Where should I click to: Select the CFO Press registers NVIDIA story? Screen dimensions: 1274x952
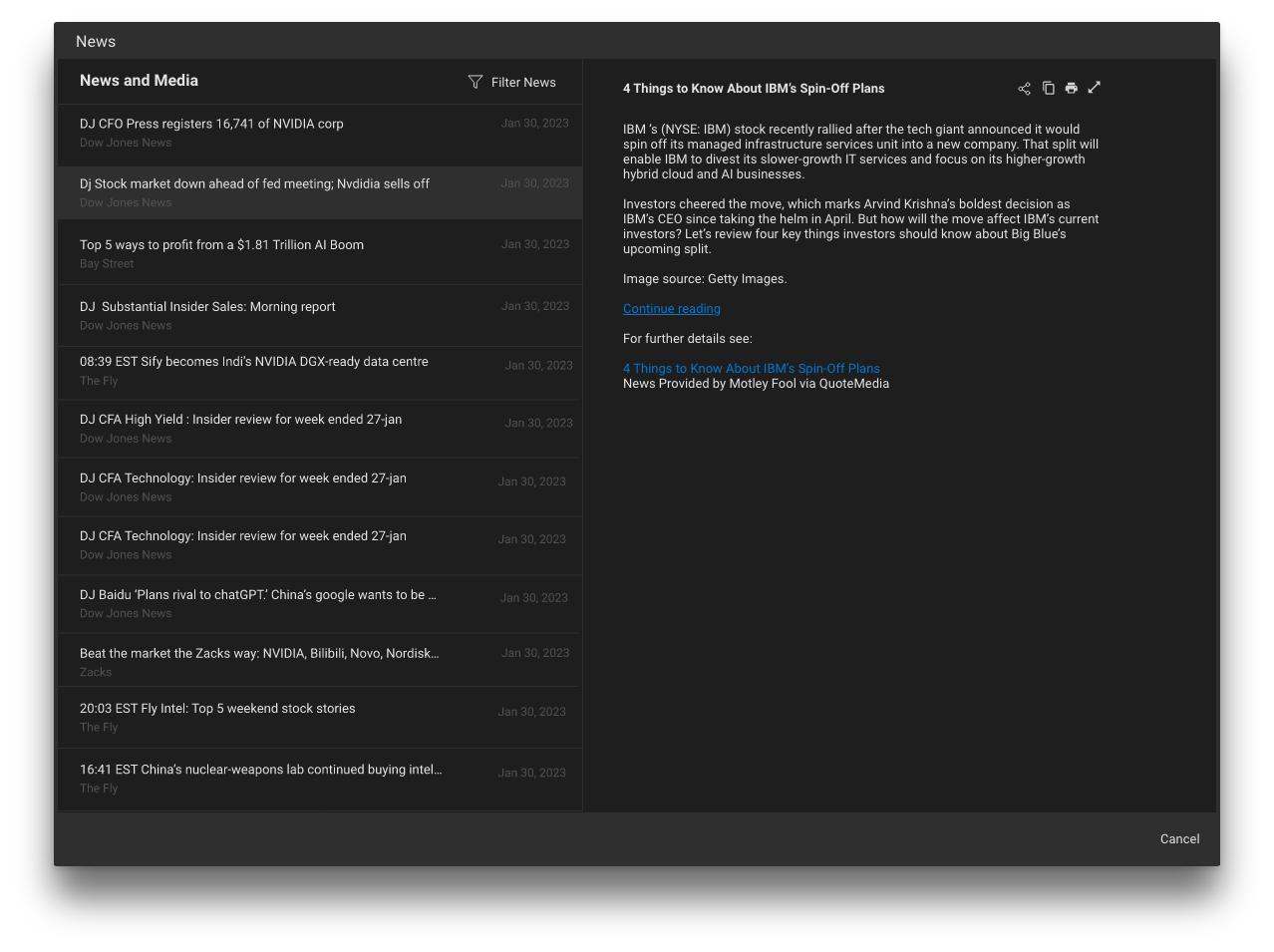coord(211,125)
